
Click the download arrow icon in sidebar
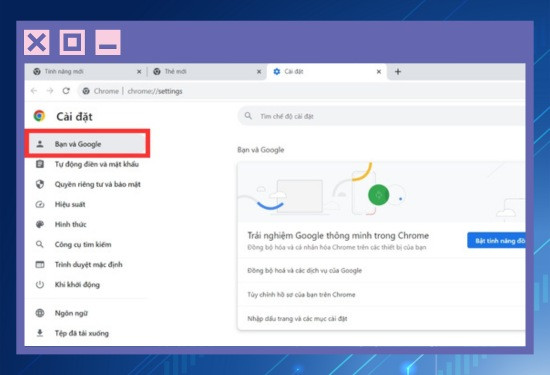pos(40,333)
